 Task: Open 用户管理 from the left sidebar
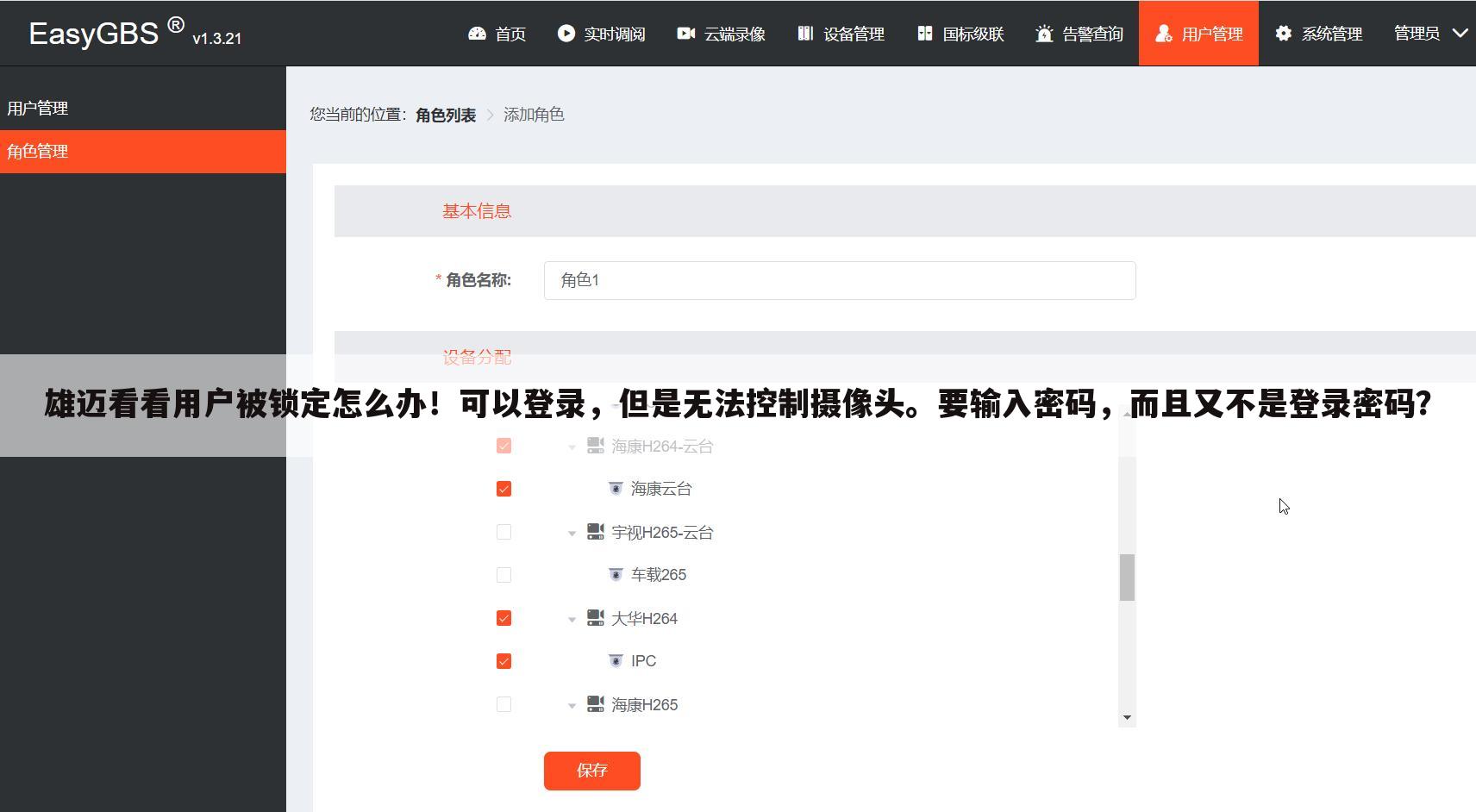(x=38, y=109)
